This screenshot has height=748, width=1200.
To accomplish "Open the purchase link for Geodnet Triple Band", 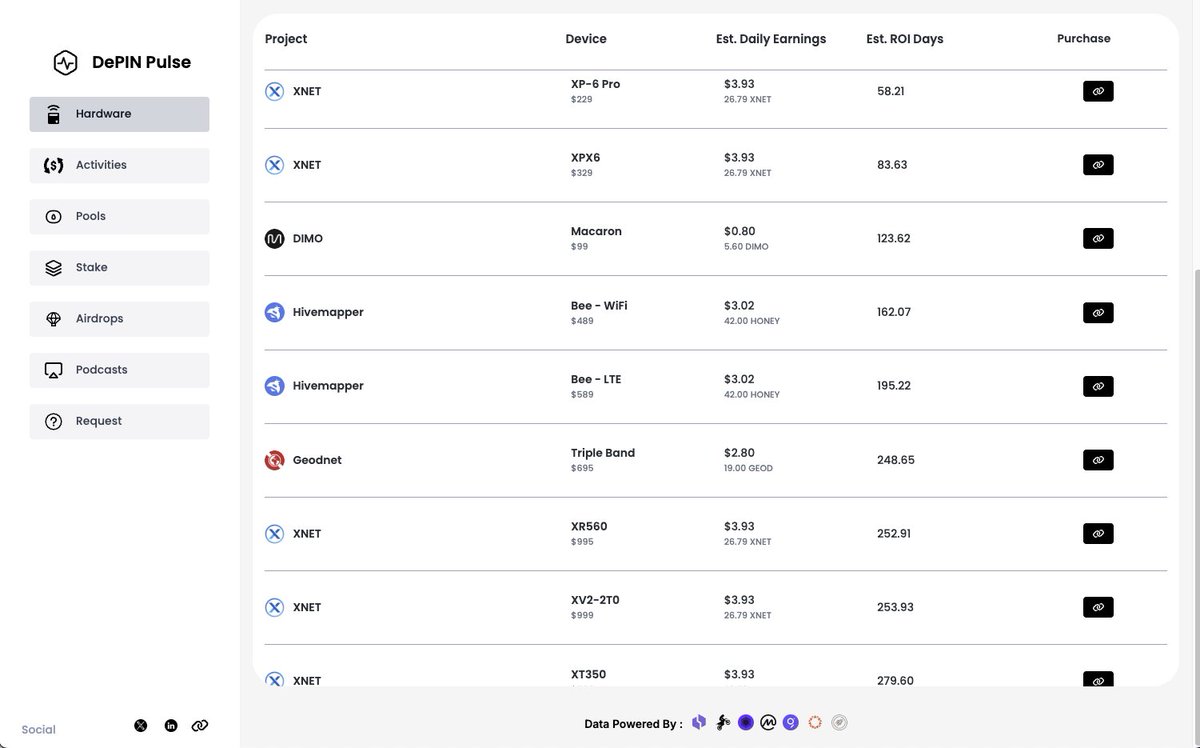I will 1098,460.
